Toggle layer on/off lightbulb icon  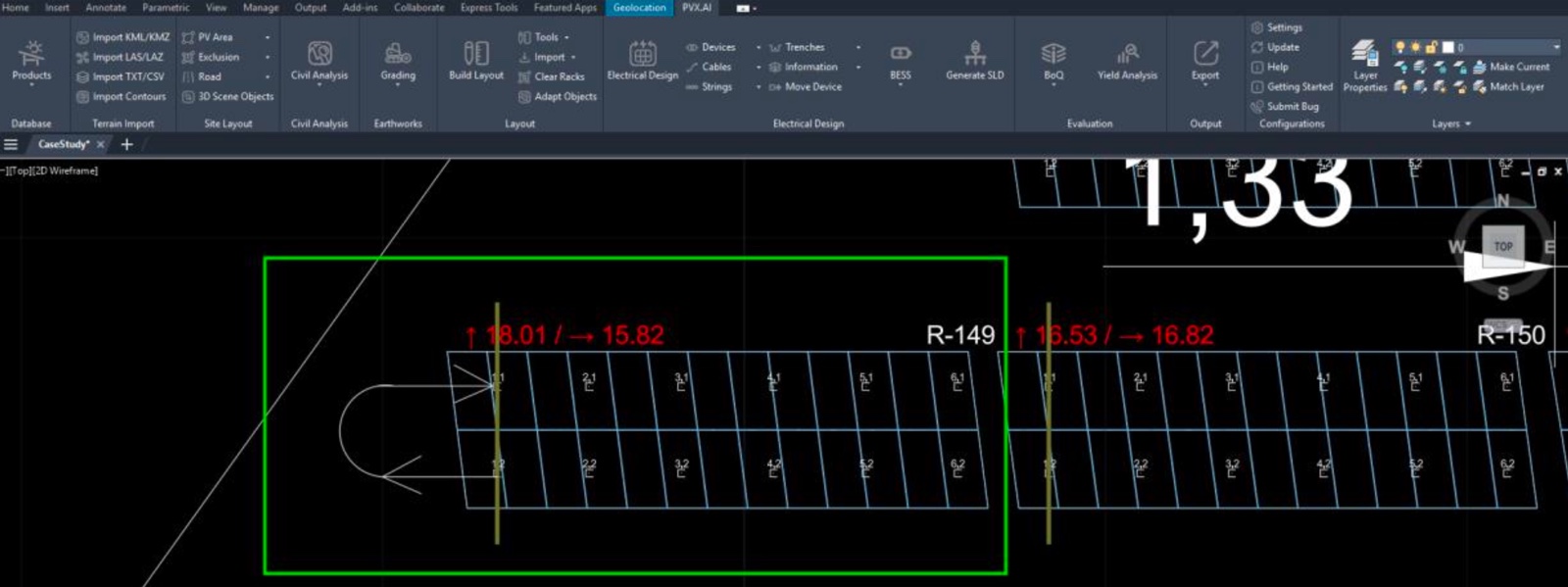pos(1399,47)
